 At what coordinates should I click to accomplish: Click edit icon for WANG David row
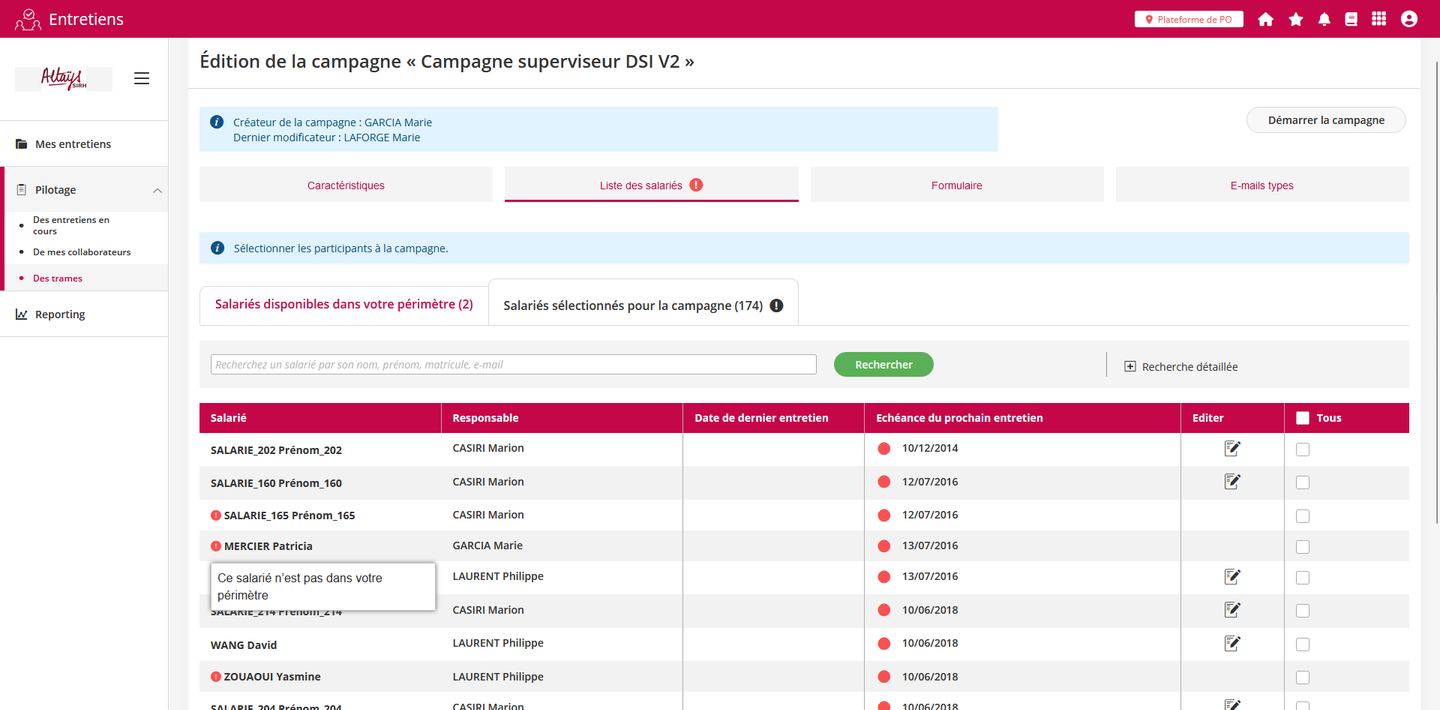pos(1232,643)
